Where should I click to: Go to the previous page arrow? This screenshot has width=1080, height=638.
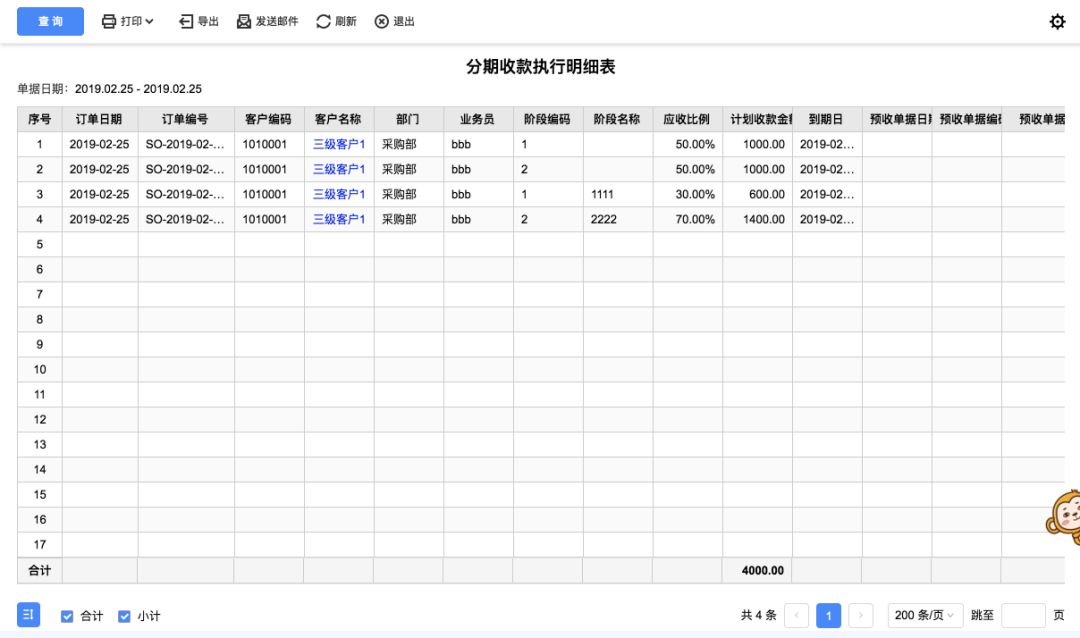click(796, 615)
